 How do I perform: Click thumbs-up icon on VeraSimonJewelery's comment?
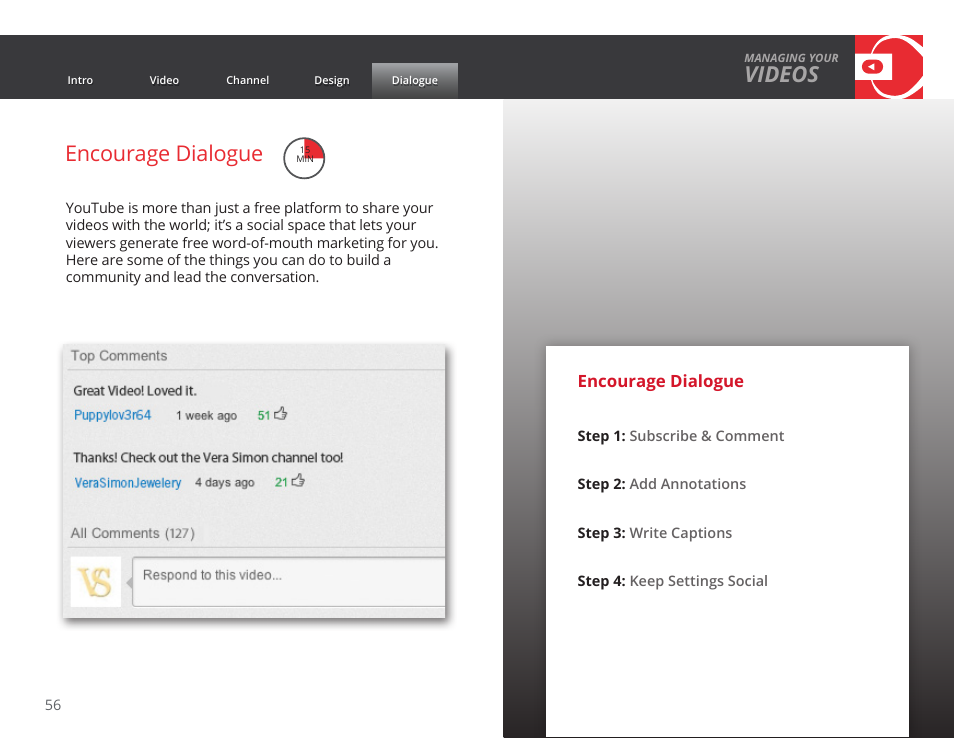click(298, 481)
